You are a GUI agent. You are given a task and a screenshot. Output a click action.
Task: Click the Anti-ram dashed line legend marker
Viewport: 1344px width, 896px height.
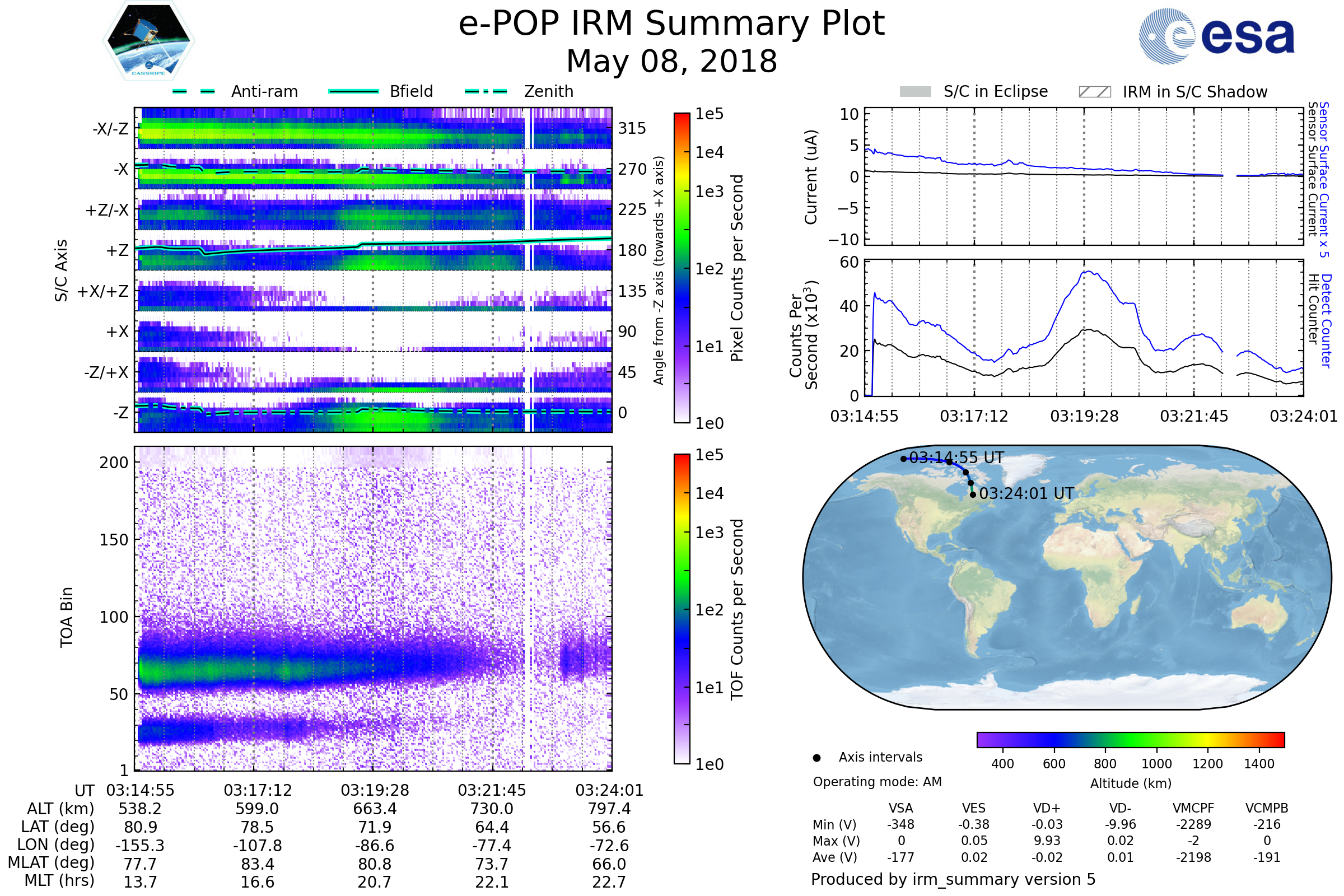[x=194, y=91]
